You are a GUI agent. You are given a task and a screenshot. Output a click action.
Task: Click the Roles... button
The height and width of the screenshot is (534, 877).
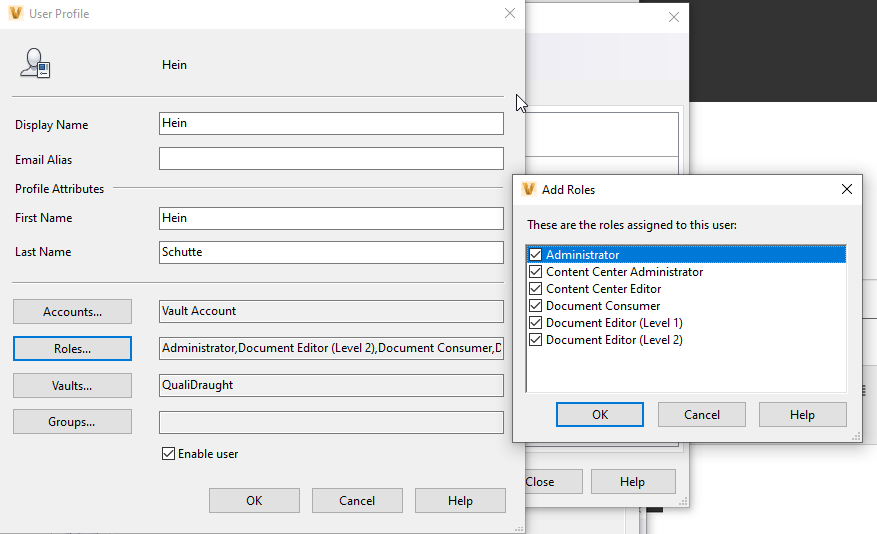click(x=72, y=349)
